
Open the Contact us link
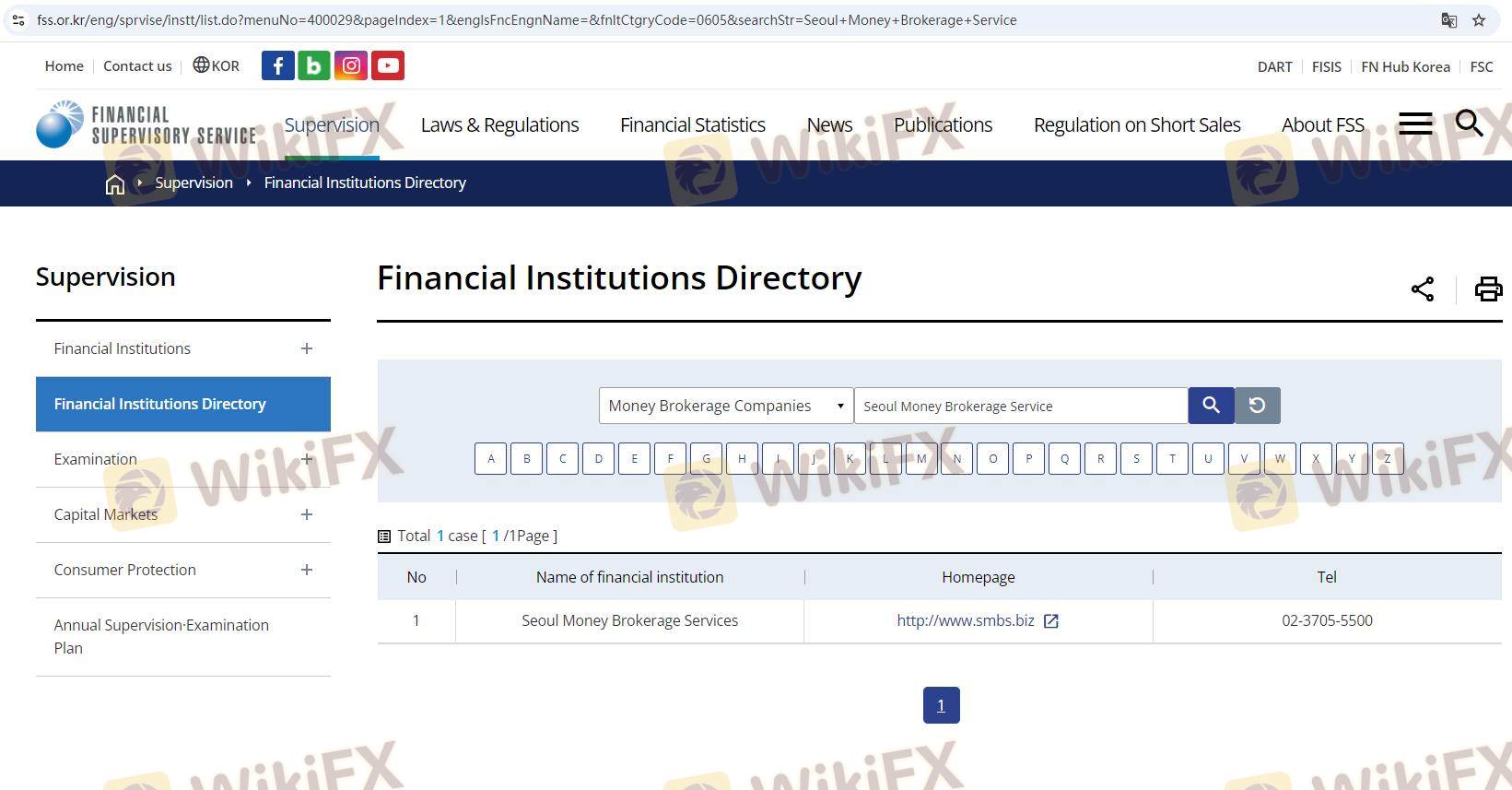point(137,65)
